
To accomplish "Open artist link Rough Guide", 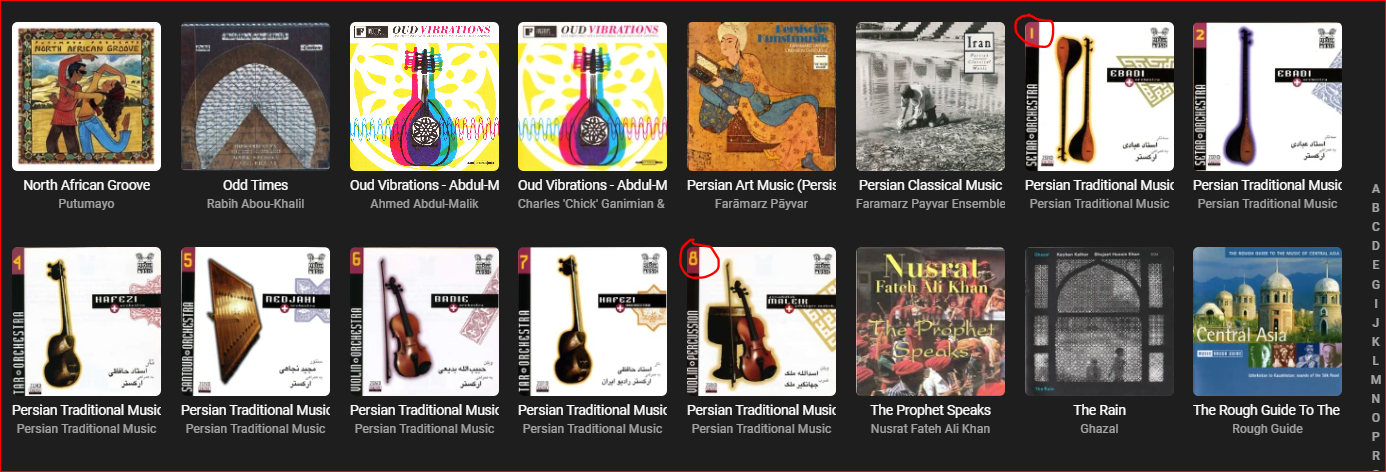I will tap(1267, 429).
